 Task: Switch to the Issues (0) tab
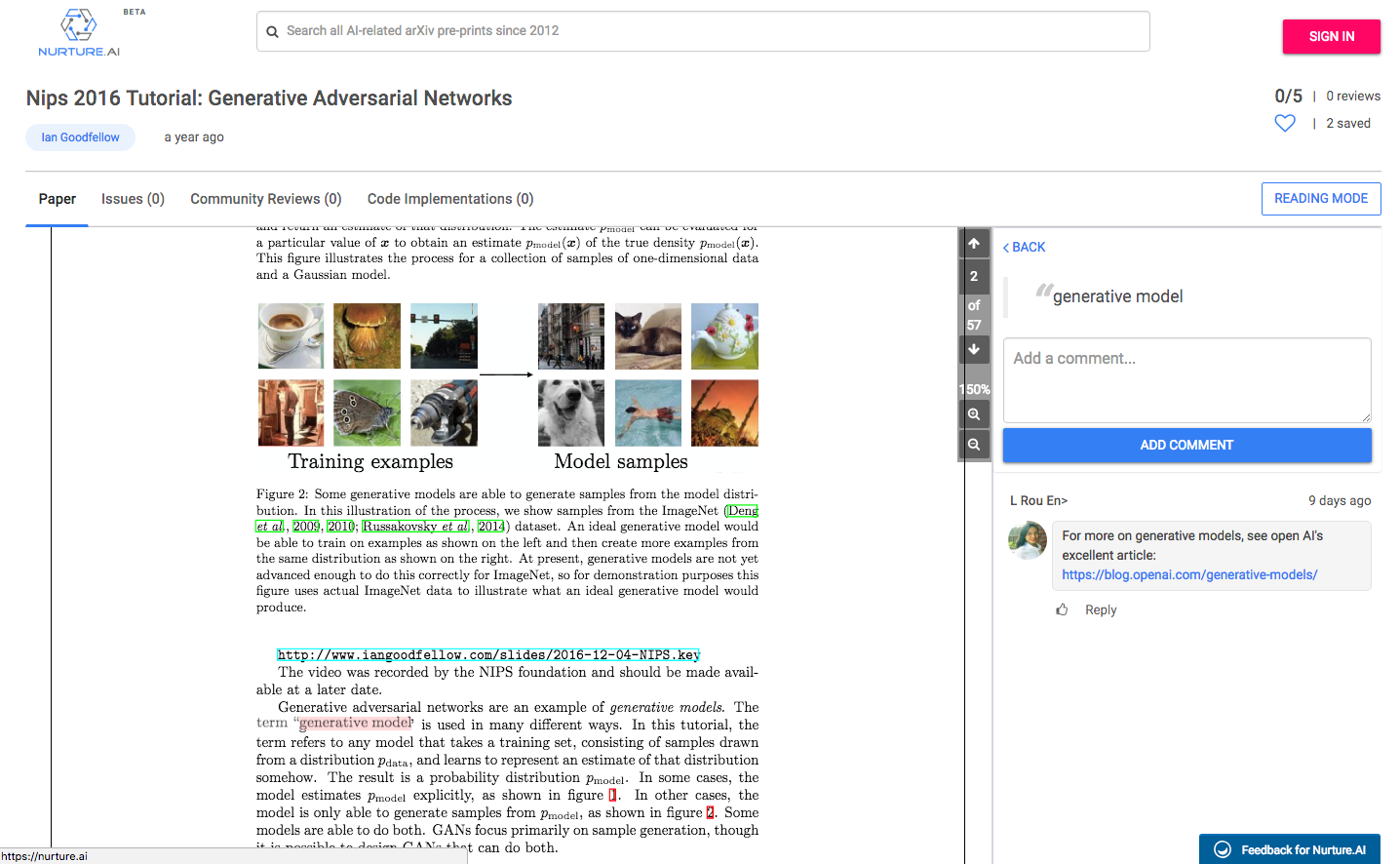pyautogui.click(x=133, y=199)
